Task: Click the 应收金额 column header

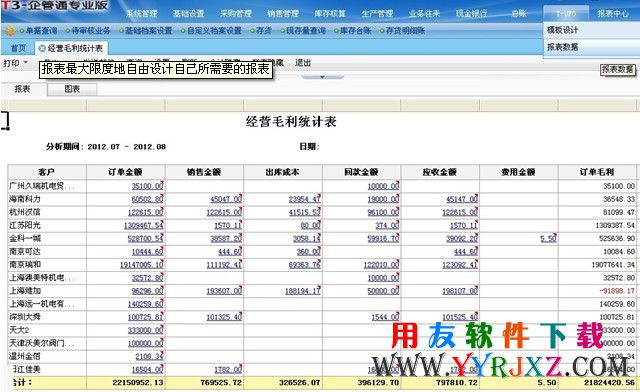Action: pyautogui.click(x=440, y=172)
